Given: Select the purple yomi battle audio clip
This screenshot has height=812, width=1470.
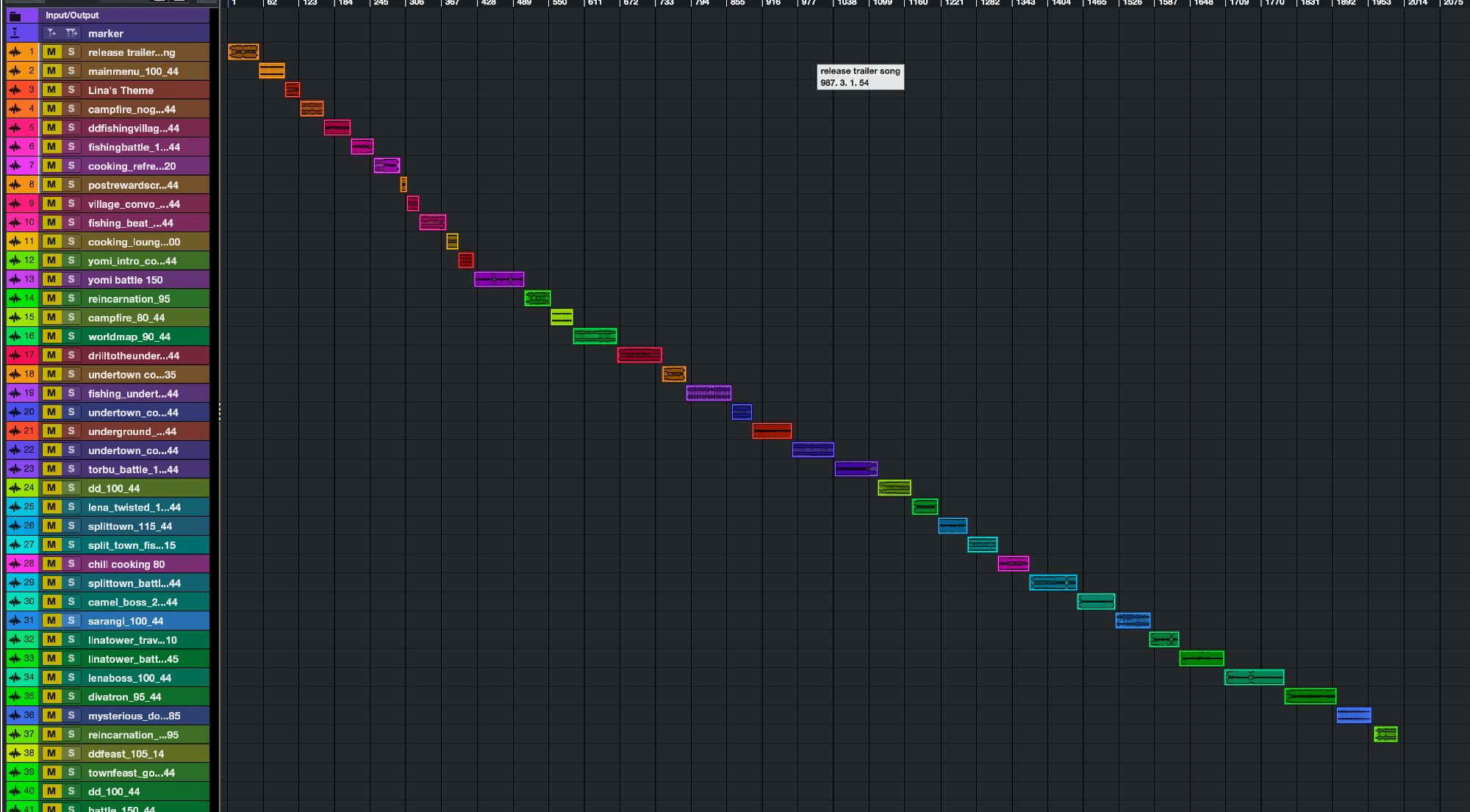Looking at the screenshot, I should (499, 279).
